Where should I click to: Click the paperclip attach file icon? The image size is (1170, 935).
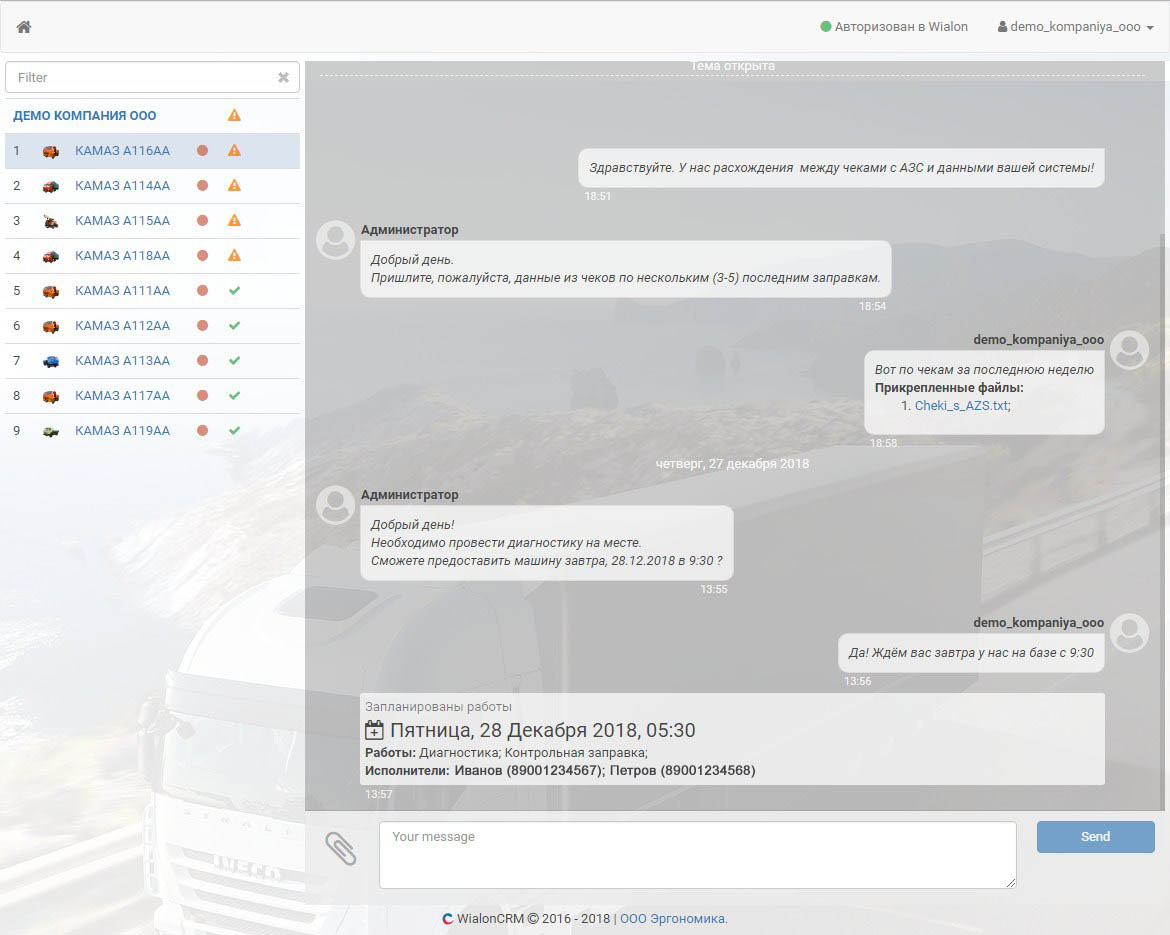341,849
